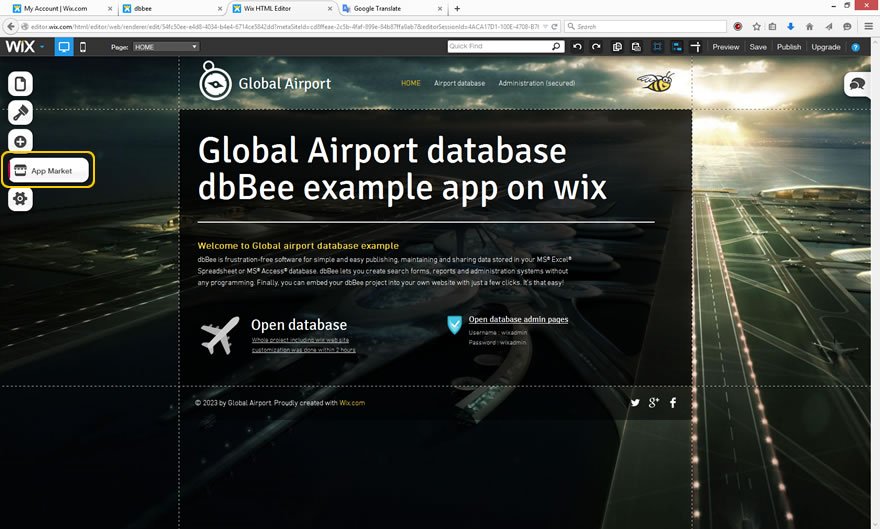Select the Welcome to Global airport database heading
Screen dimensions: 880x529
pyautogui.click(x=298, y=246)
